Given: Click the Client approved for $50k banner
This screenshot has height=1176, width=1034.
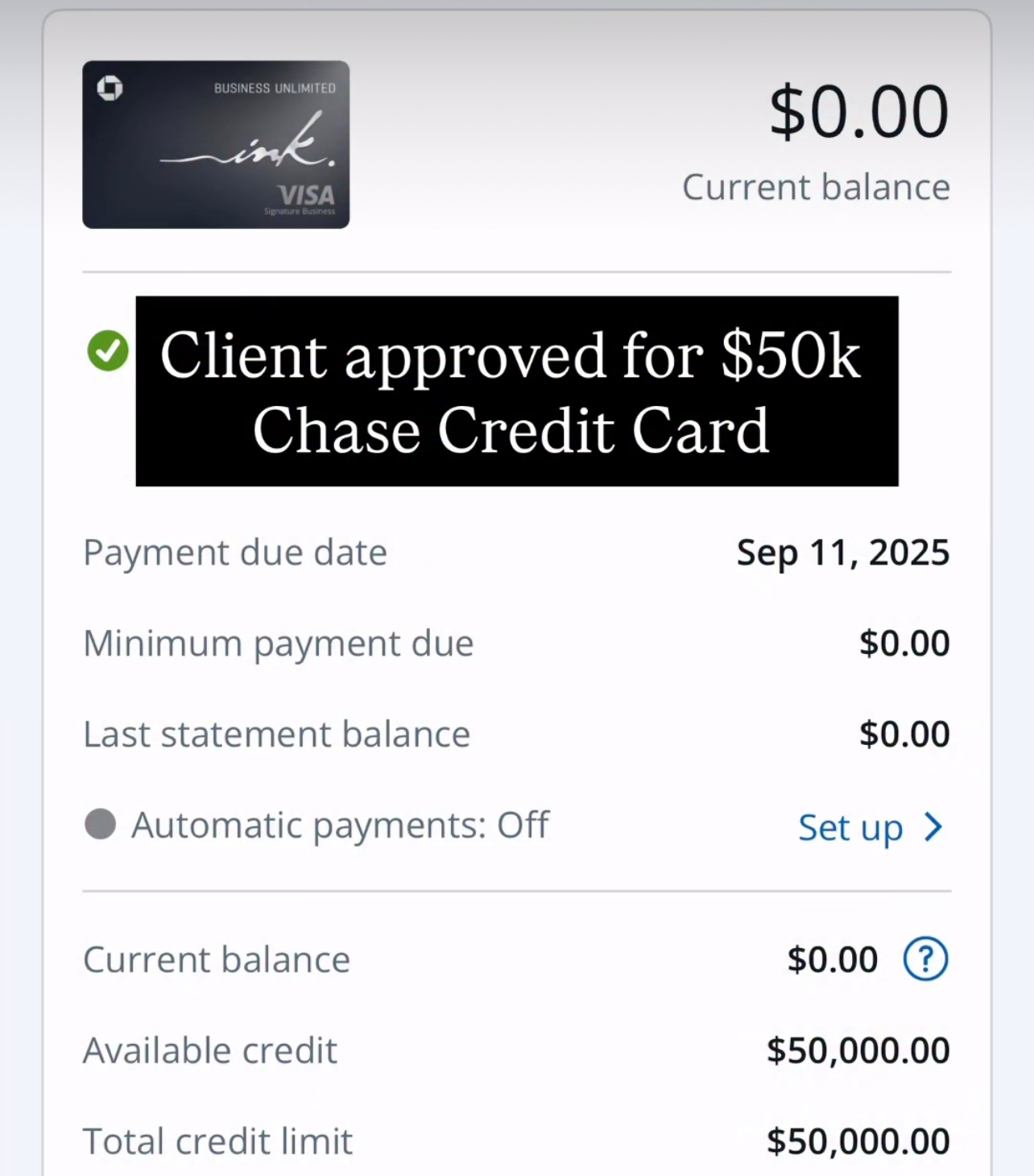Looking at the screenshot, I should pyautogui.click(x=517, y=391).
